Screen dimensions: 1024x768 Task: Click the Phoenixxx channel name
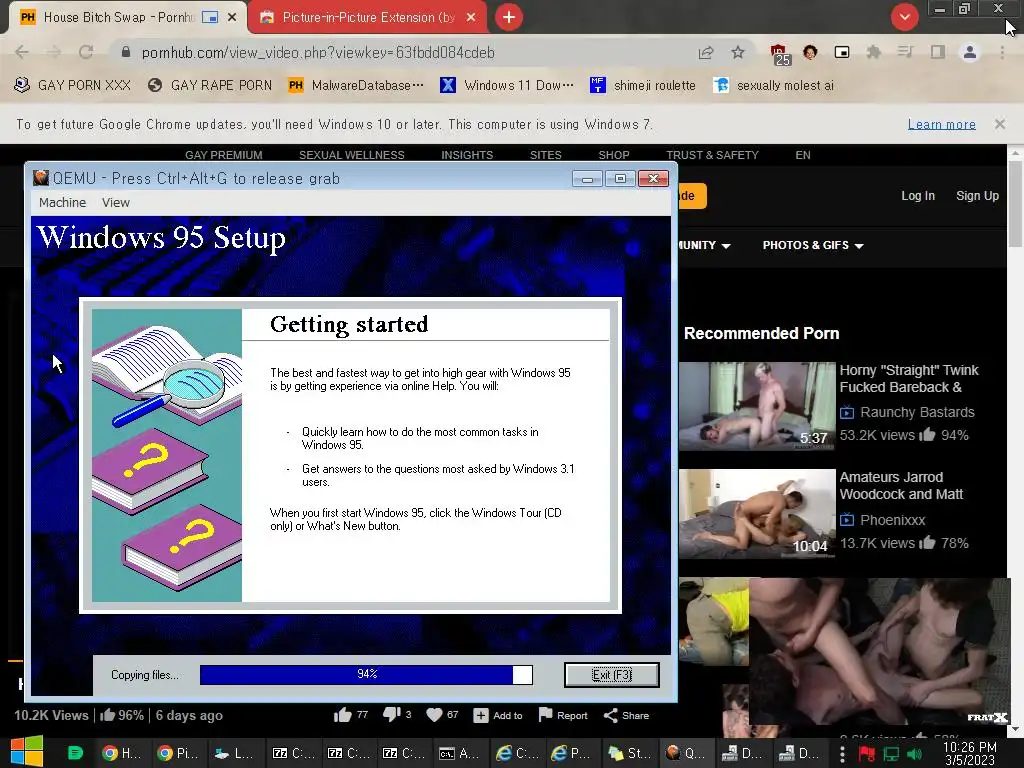tap(893, 520)
